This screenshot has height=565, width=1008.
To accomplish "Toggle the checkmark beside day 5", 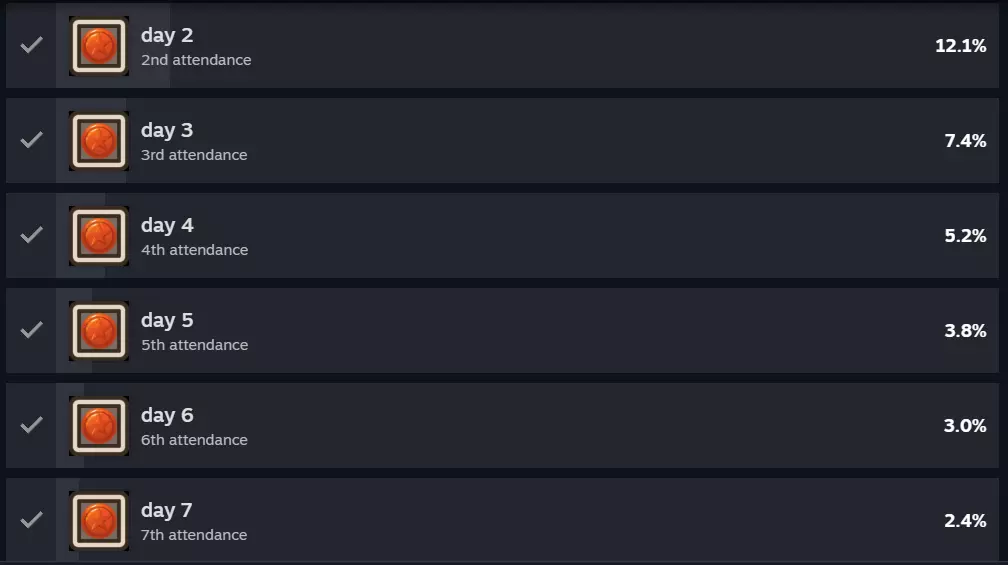I will pos(32,330).
